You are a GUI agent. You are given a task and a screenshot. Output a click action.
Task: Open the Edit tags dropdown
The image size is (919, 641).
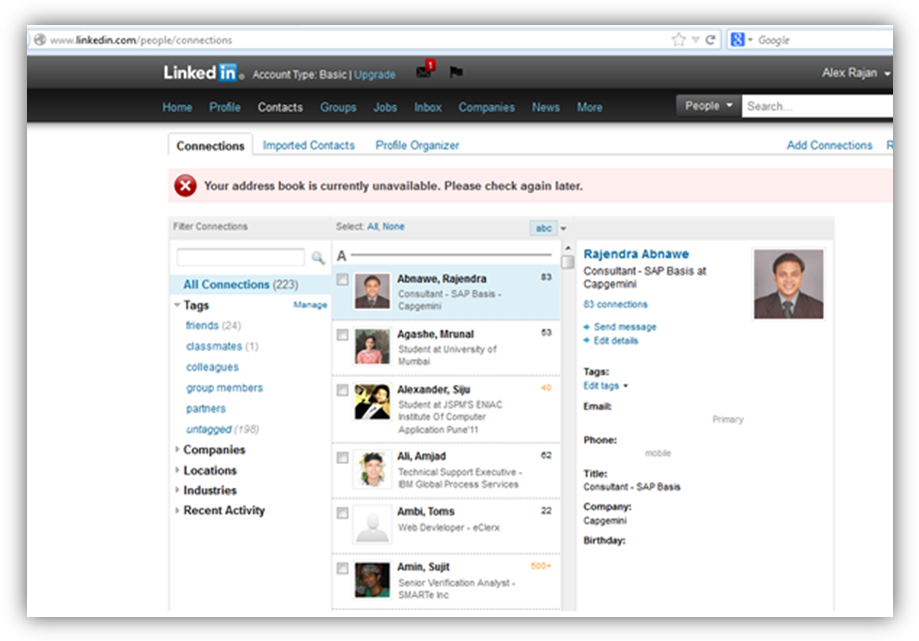[605, 386]
